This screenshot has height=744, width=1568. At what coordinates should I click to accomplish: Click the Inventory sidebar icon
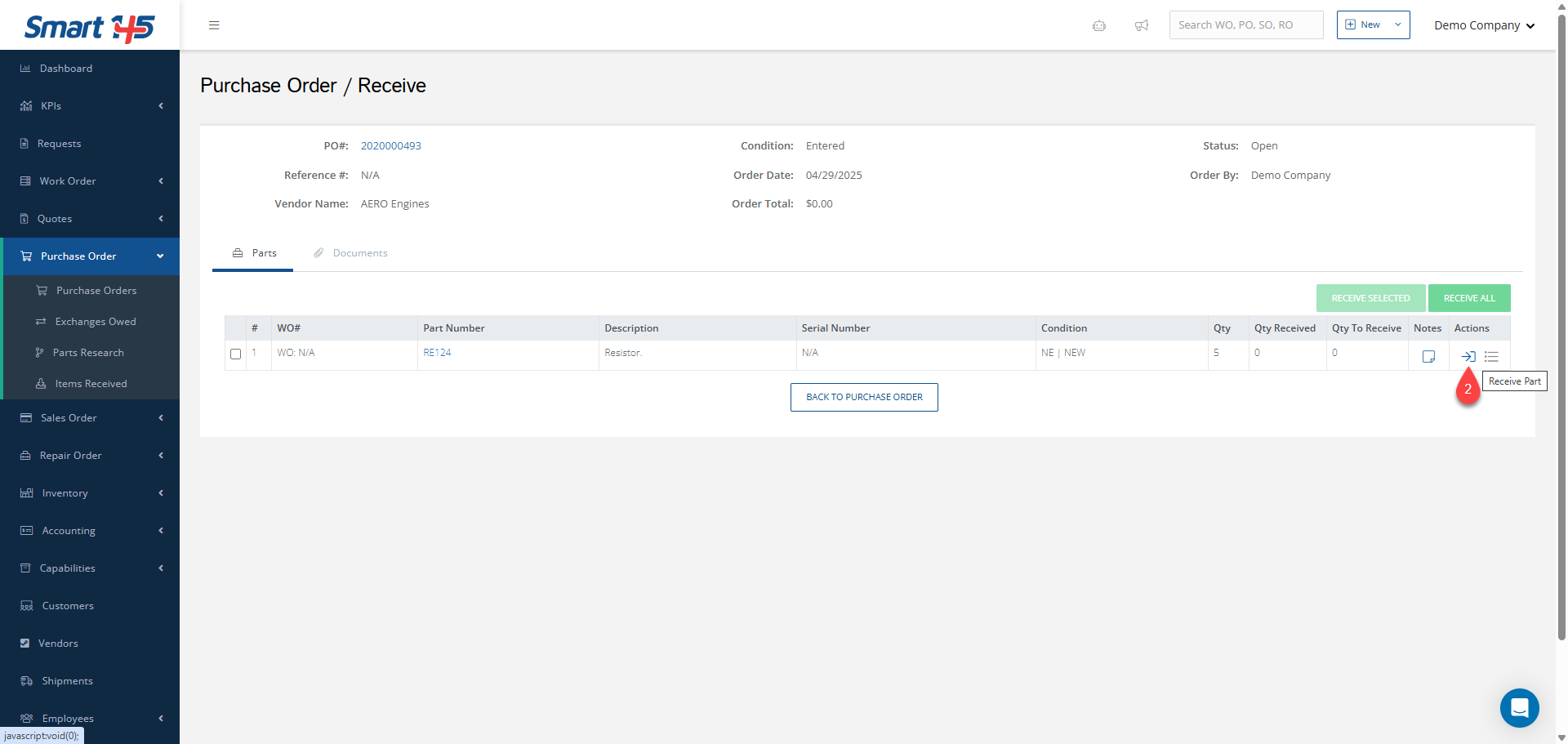click(26, 493)
